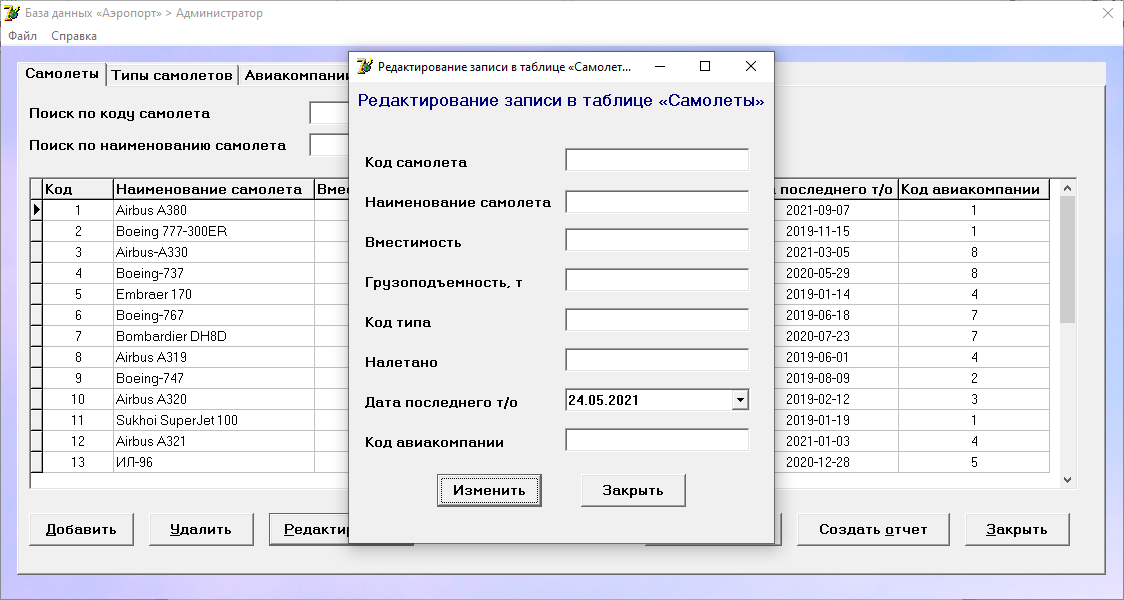Image resolution: width=1124 pixels, height=600 pixels.
Task: Close the edit dialog with X
Action: click(x=751, y=66)
